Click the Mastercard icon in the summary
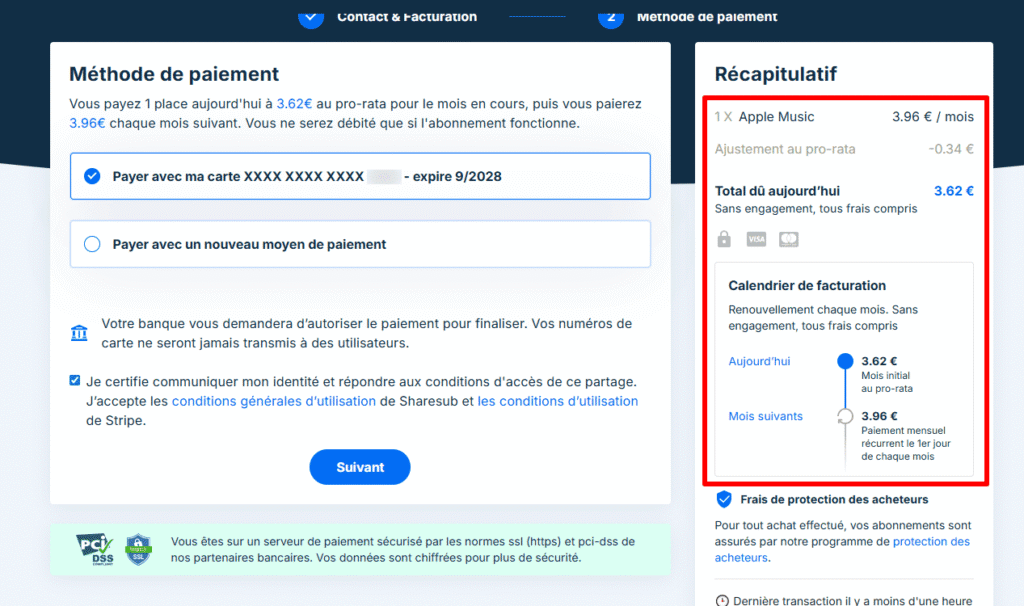This screenshot has height=606, width=1024. (x=788, y=239)
